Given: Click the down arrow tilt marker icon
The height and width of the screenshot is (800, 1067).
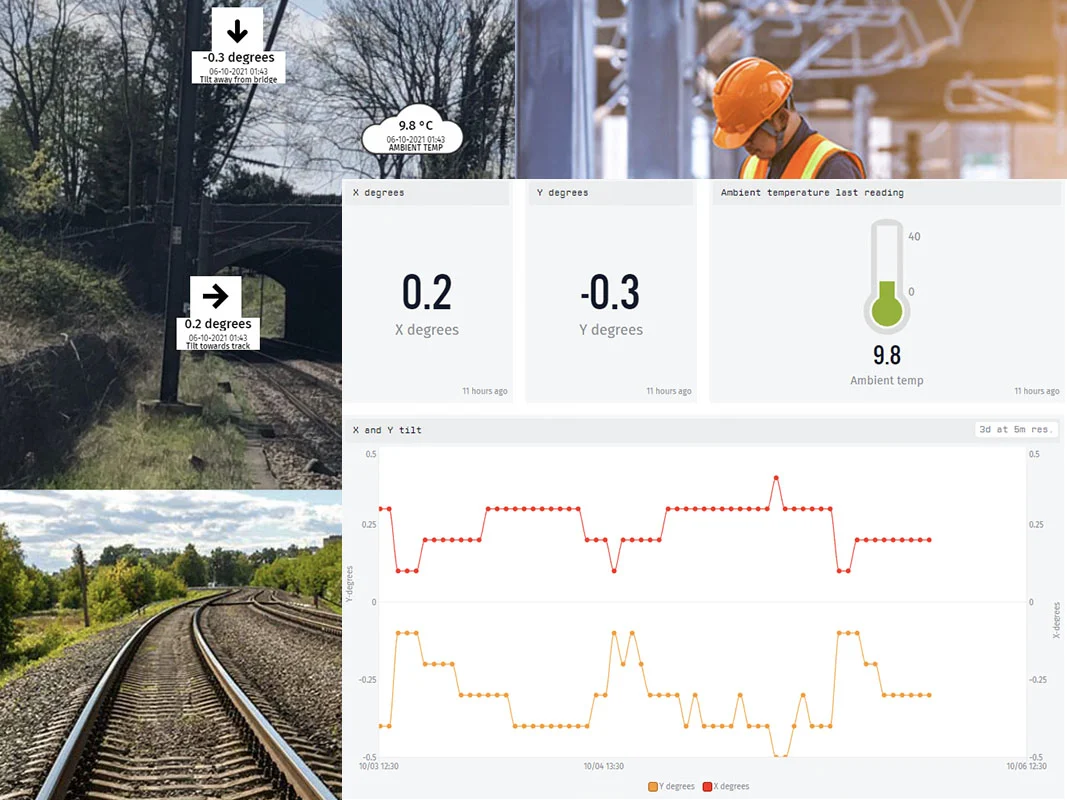Looking at the screenshot, I should pyautogui.click(x=237, y=31).
